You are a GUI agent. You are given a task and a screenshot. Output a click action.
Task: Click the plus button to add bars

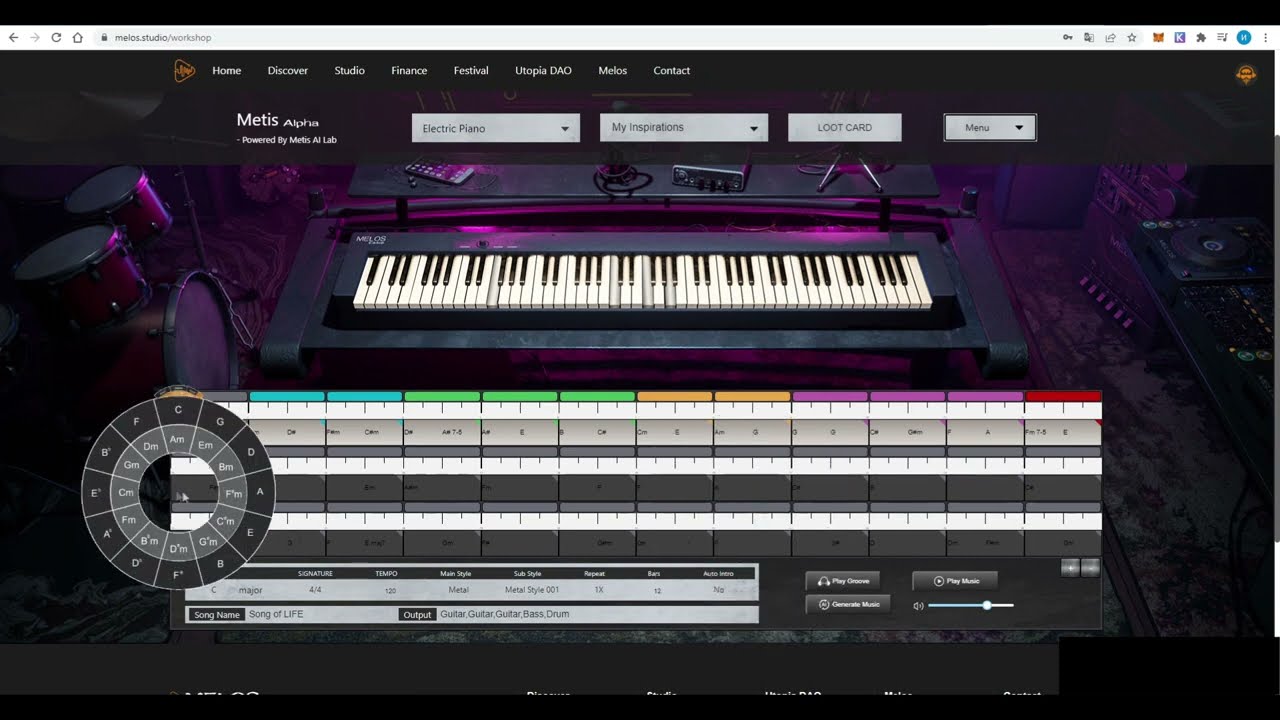point(1070,568)
